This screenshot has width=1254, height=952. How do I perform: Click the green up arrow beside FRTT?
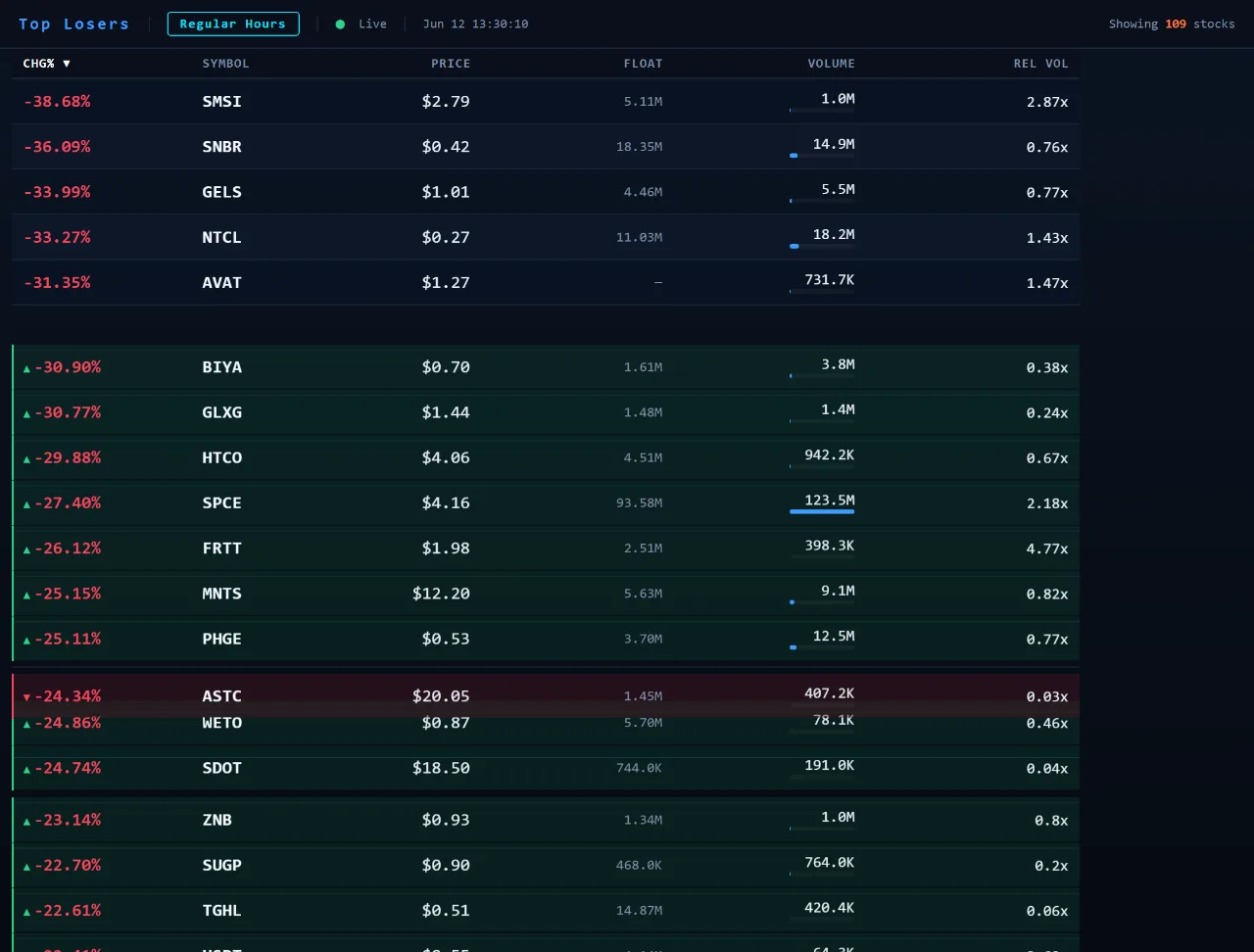[27, 548]
